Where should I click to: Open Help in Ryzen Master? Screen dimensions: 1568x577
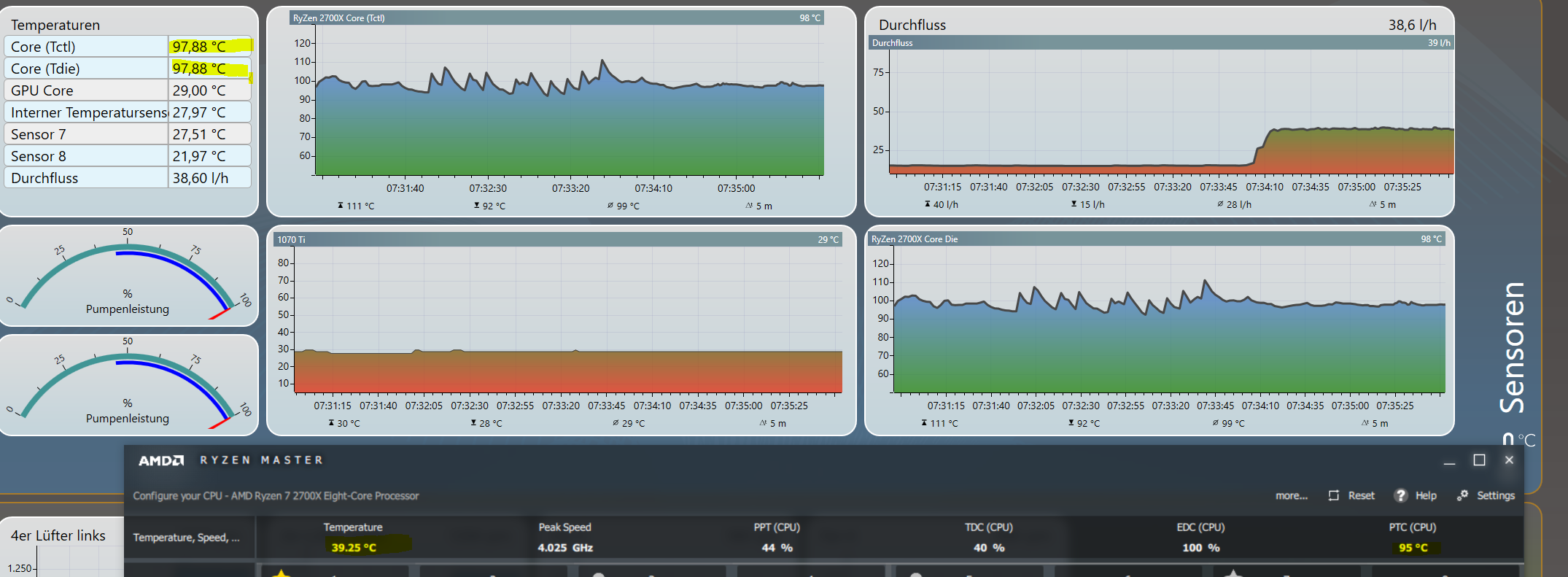pos(1416,495)
